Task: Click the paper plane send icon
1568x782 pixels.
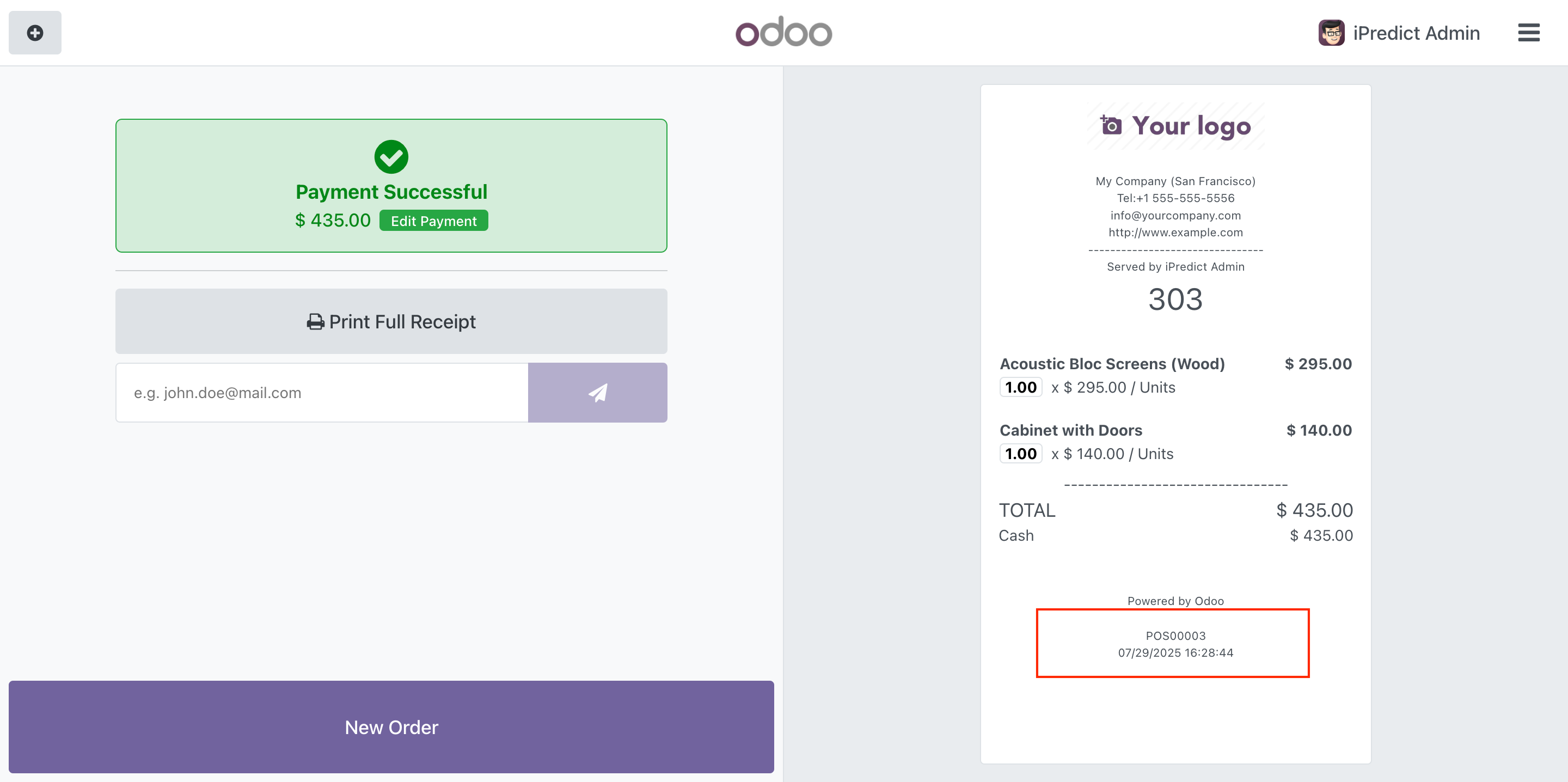Action: click(x=597, y=393)
